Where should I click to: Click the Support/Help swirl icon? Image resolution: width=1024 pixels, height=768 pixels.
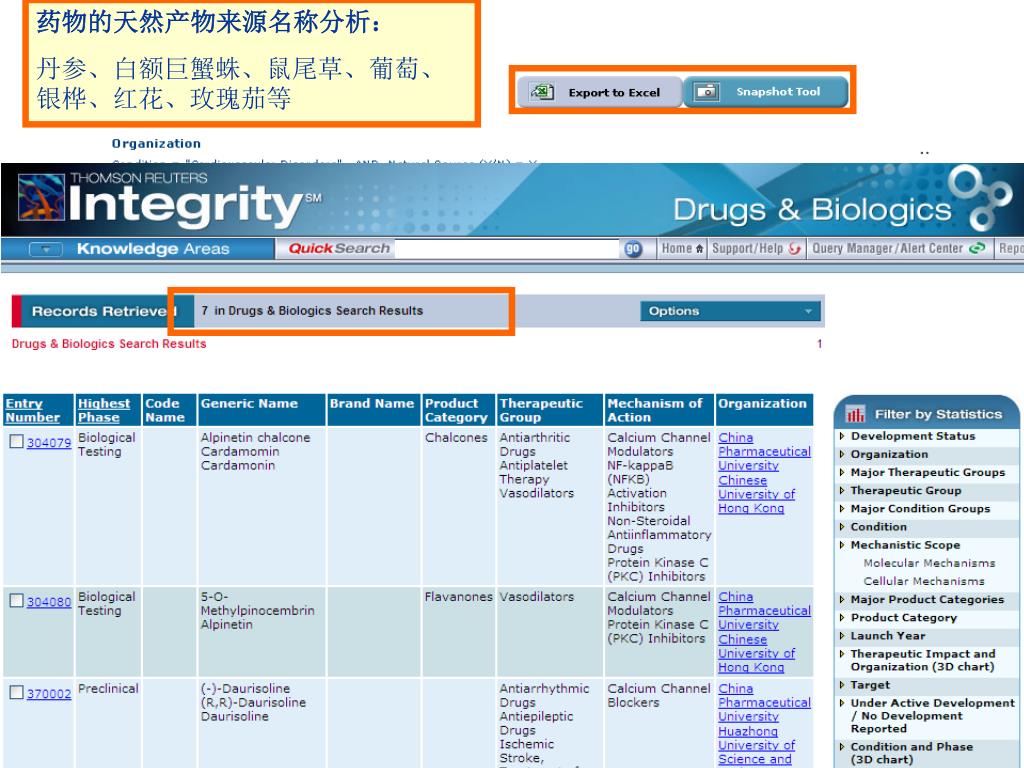[x=795, y=248]
